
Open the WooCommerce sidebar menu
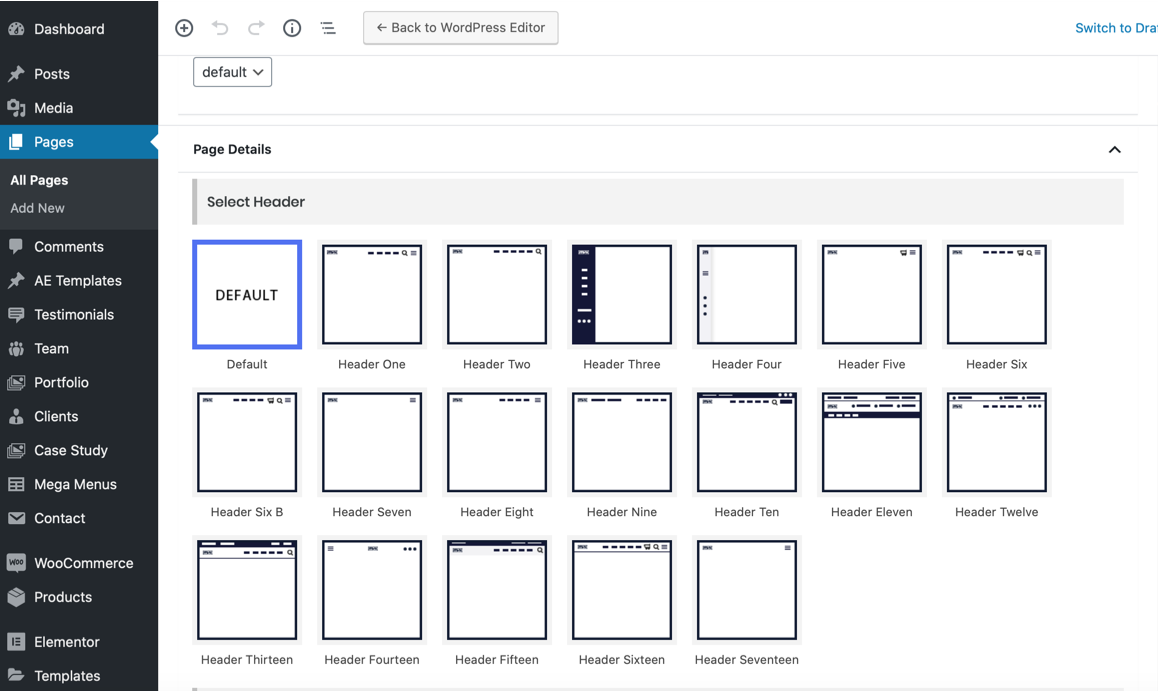[83, 563]
